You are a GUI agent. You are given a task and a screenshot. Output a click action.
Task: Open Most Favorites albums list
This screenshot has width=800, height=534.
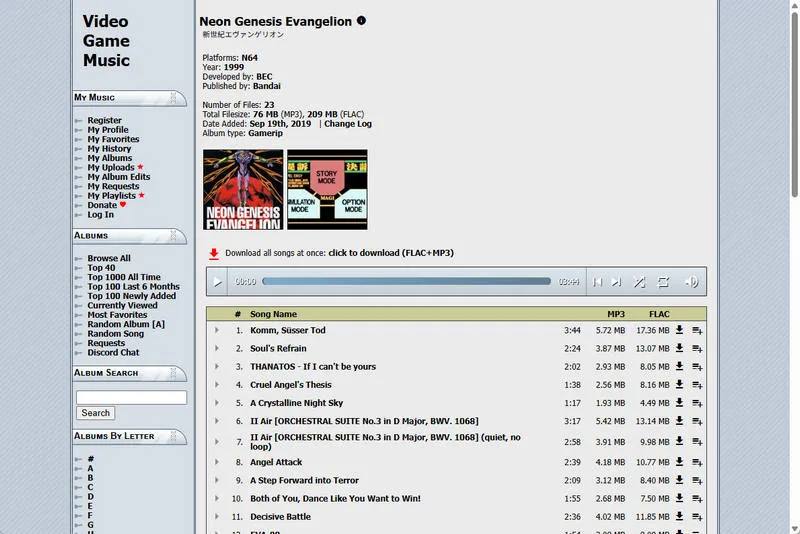pos(117,315)
